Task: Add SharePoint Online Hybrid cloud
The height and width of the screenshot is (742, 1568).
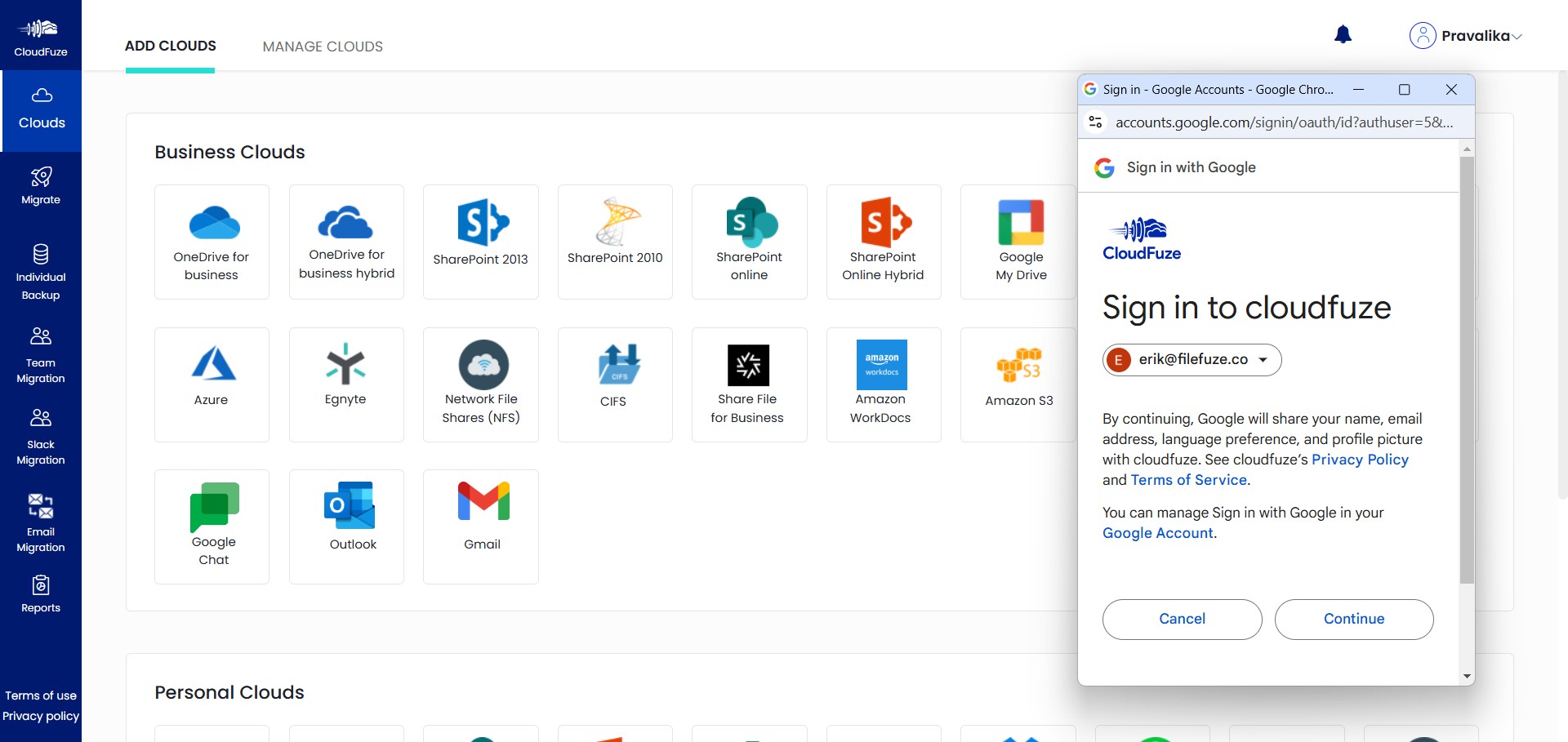Action: coord(884,242)
